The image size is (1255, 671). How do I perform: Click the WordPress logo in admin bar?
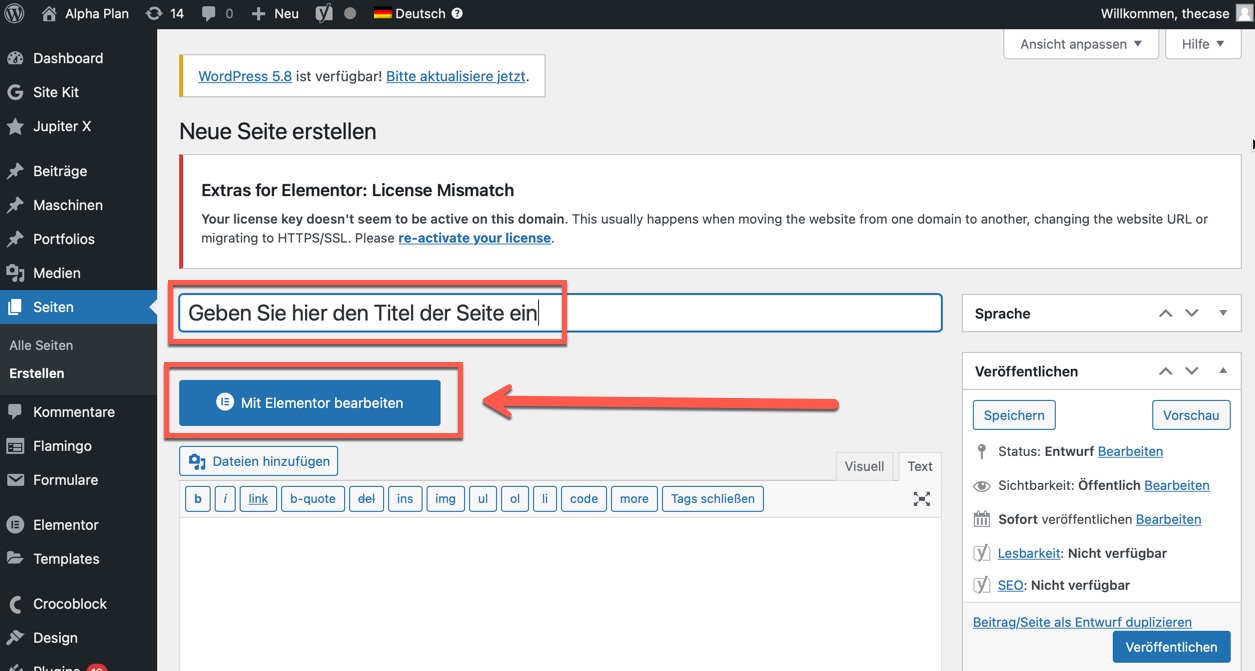pos(15,14)
